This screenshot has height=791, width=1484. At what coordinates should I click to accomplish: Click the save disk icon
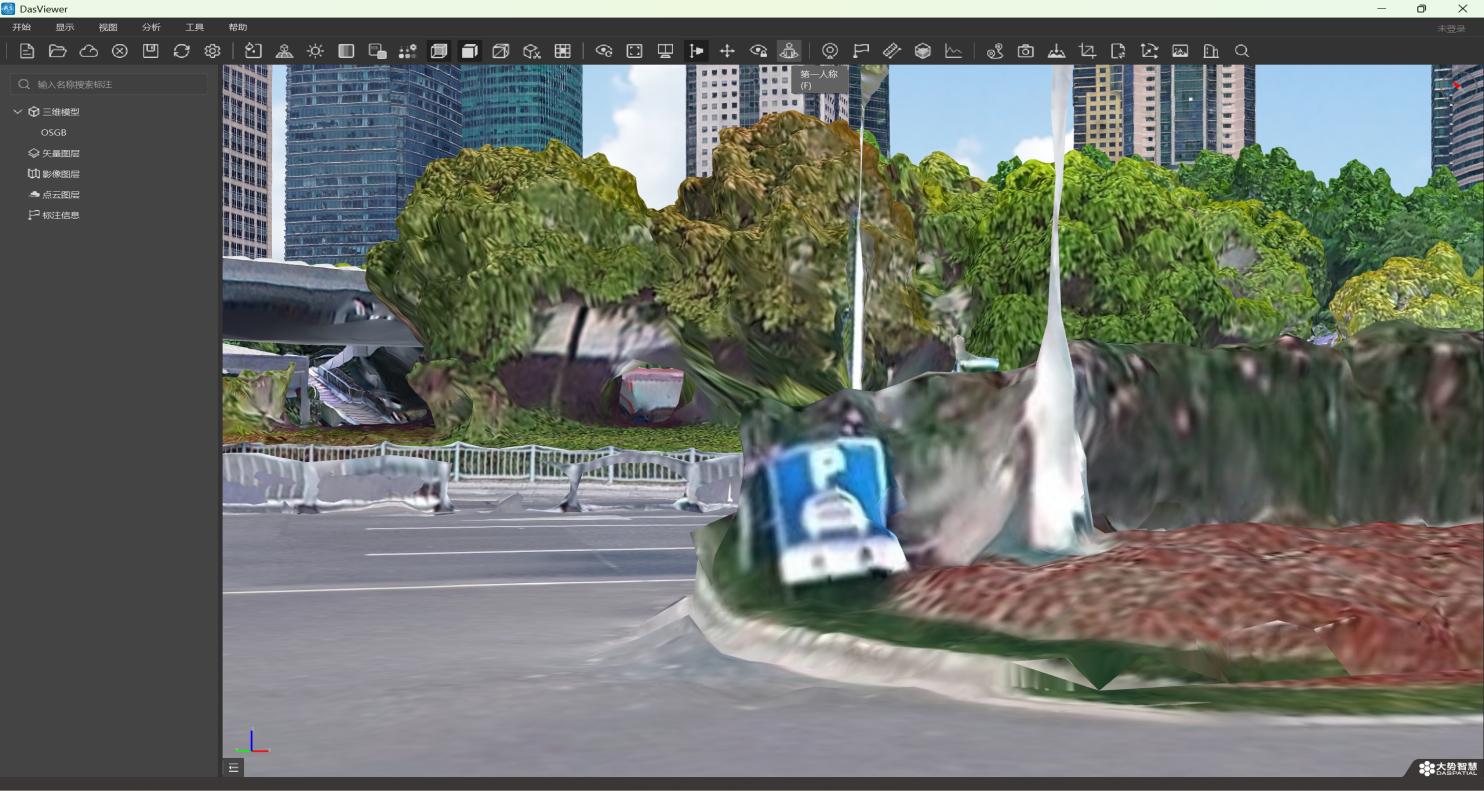coord(151,51)
